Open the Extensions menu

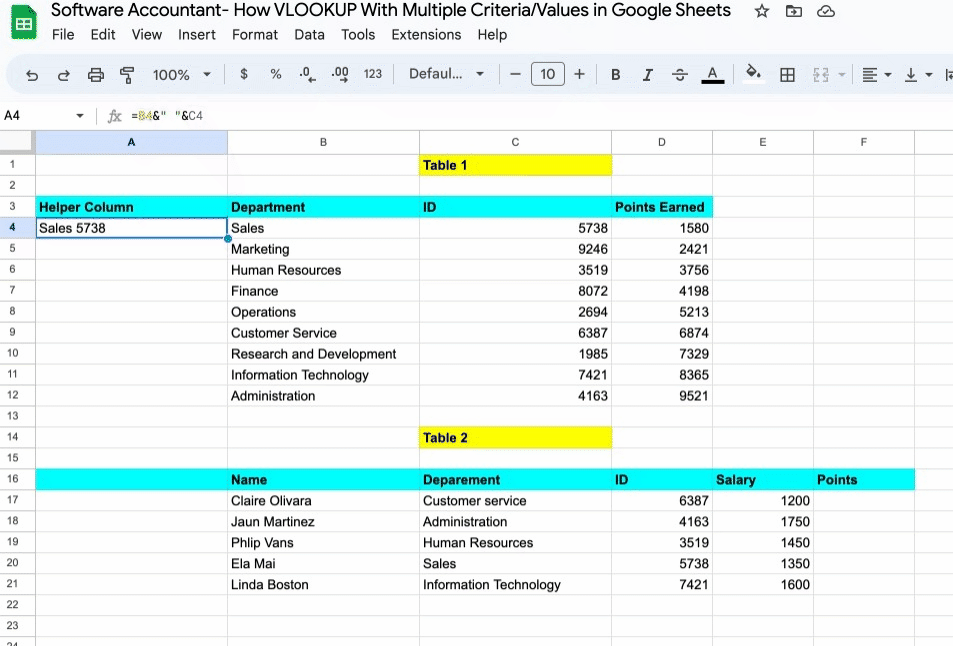coord(426,35)
